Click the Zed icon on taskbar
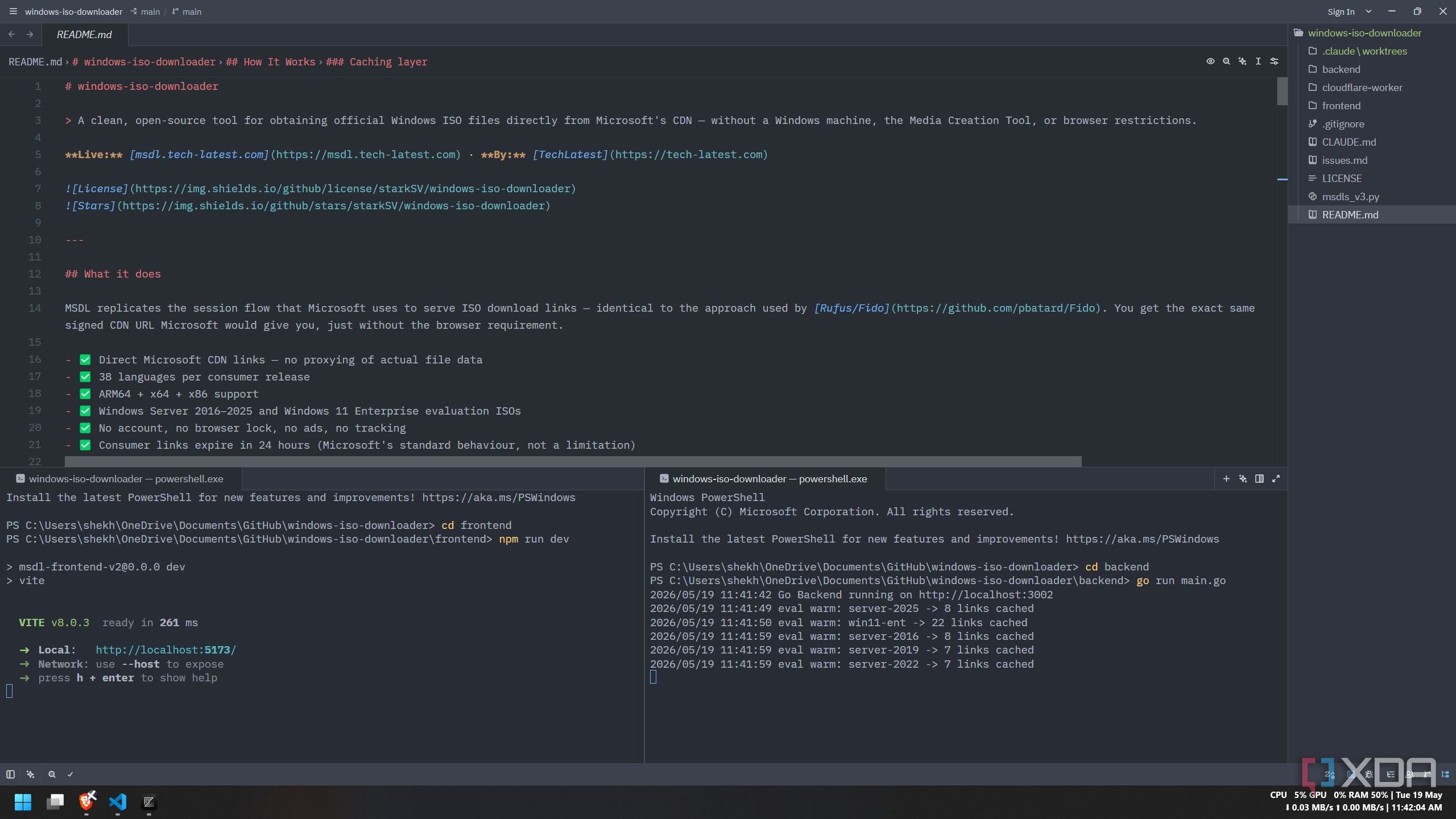This screenshot has width=1456, height=819. coord(149,802)
